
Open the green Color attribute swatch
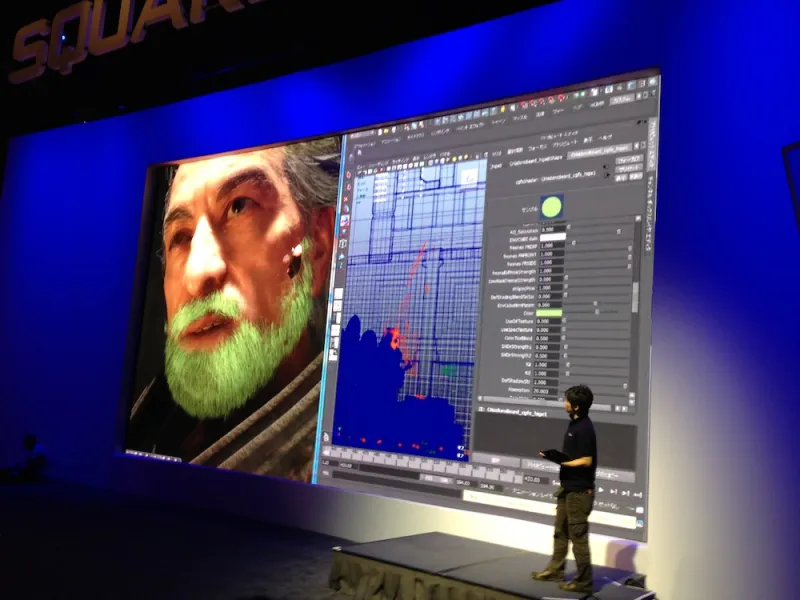point(549,313)
